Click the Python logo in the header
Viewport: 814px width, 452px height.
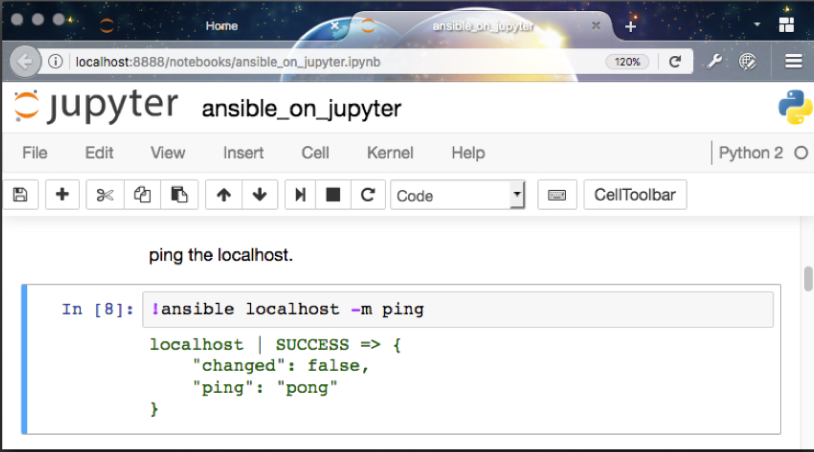[795, 107]
